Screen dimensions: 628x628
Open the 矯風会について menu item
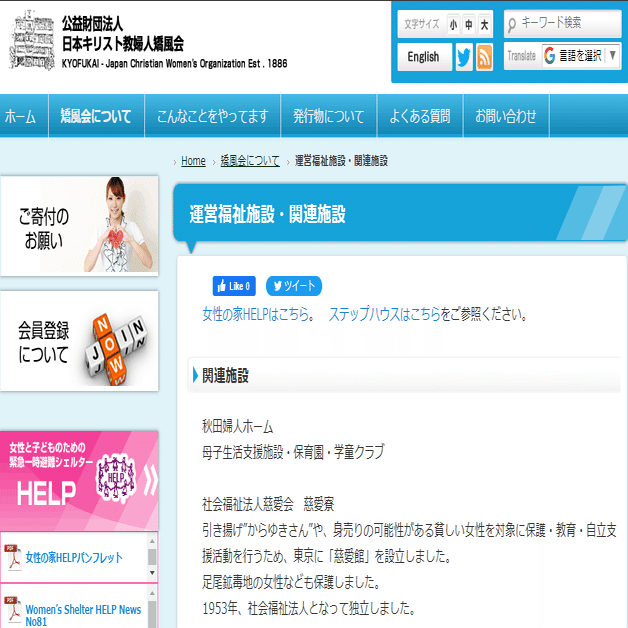coord(96,116)
